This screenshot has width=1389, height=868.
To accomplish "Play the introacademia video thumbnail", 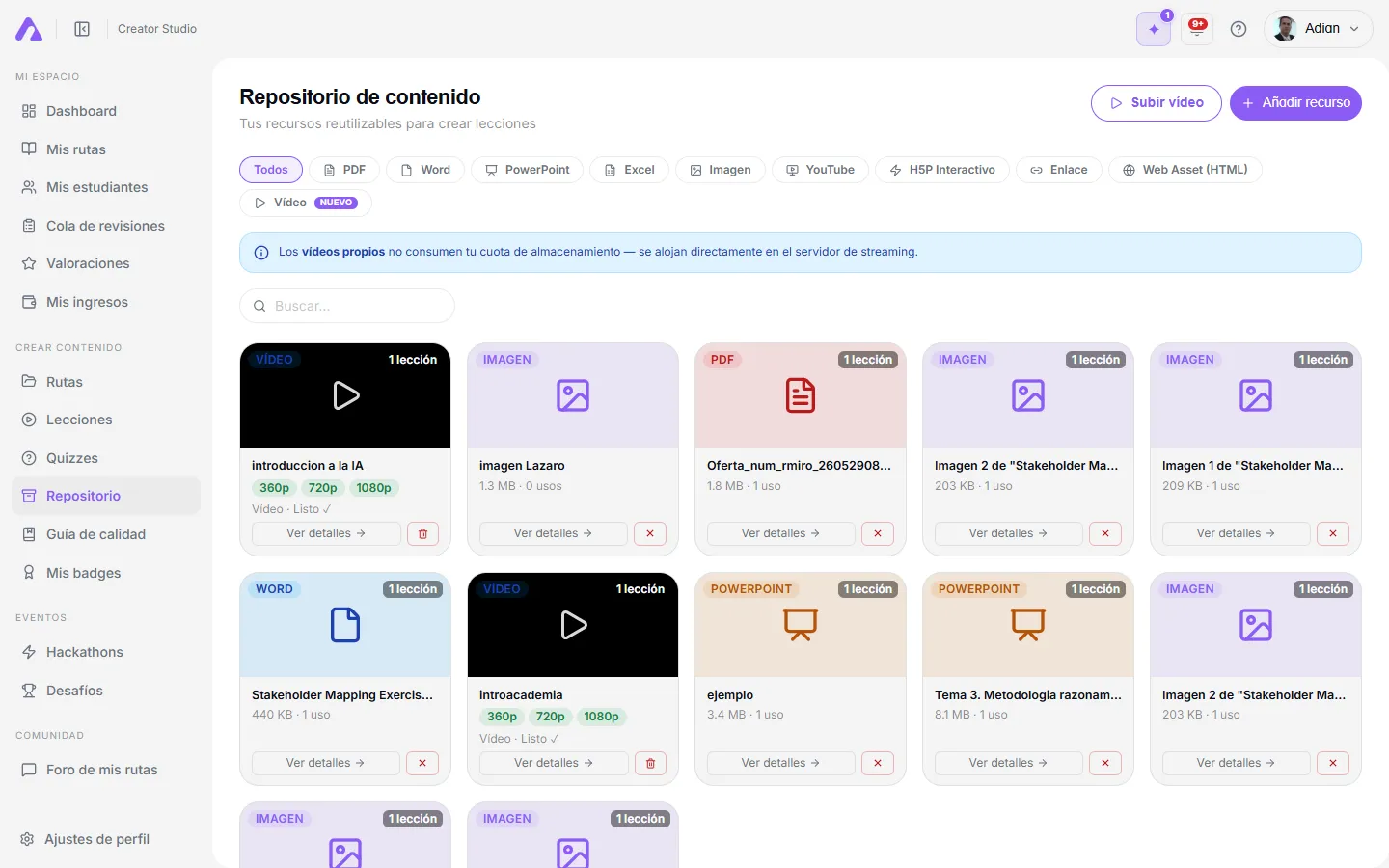I will coord(573,625).
